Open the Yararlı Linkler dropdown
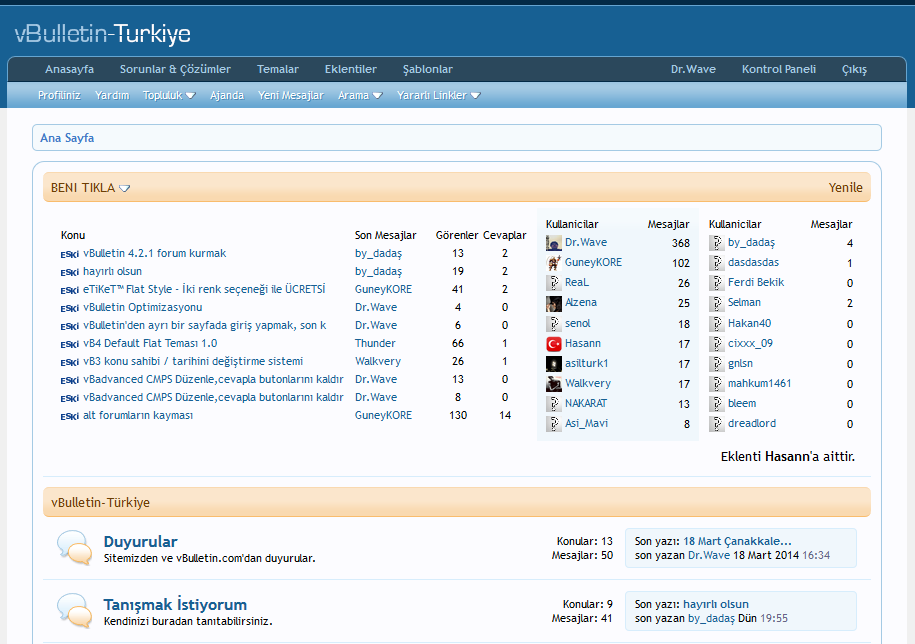The image size is (915, 644). pyautogui.click(x=438, y=95)
